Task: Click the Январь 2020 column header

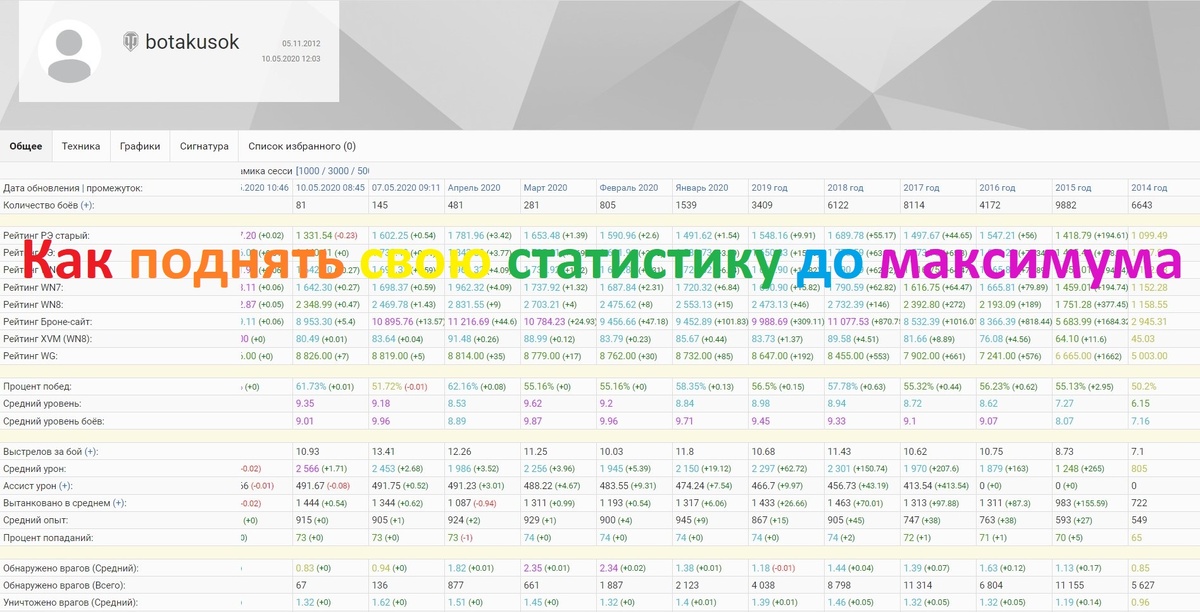Action: 704,188
